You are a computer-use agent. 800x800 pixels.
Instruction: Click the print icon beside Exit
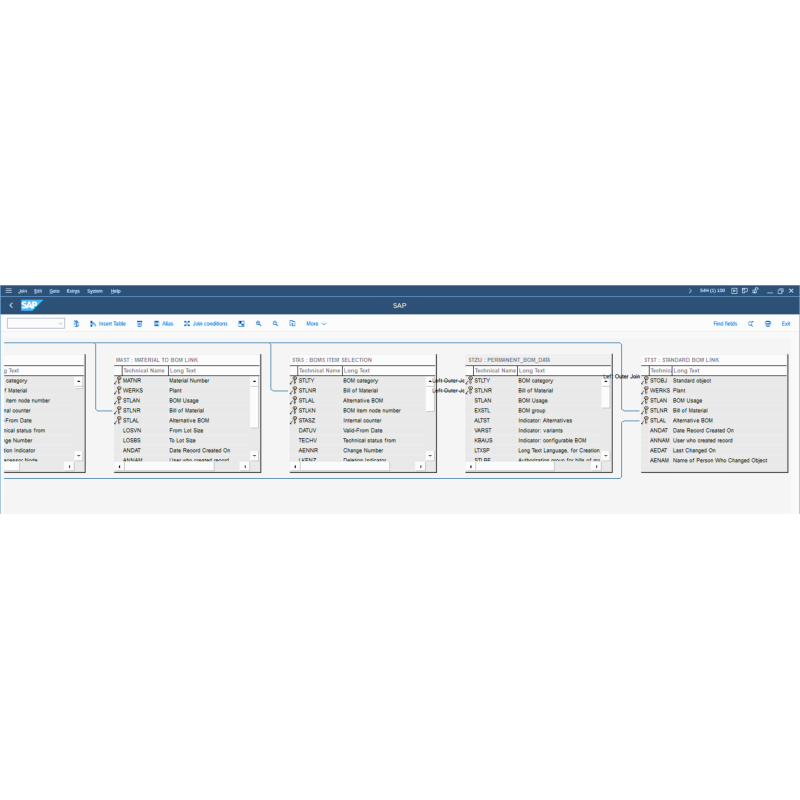(767, 324)
